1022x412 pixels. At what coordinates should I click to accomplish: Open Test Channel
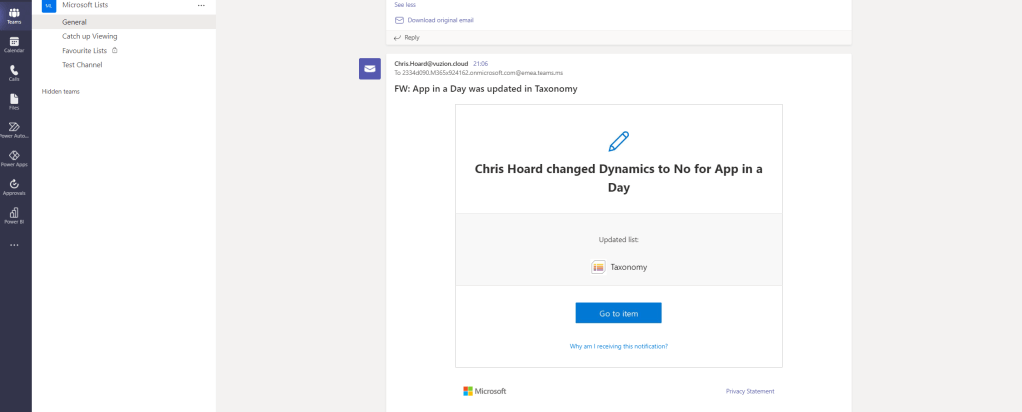click(82, 65)
